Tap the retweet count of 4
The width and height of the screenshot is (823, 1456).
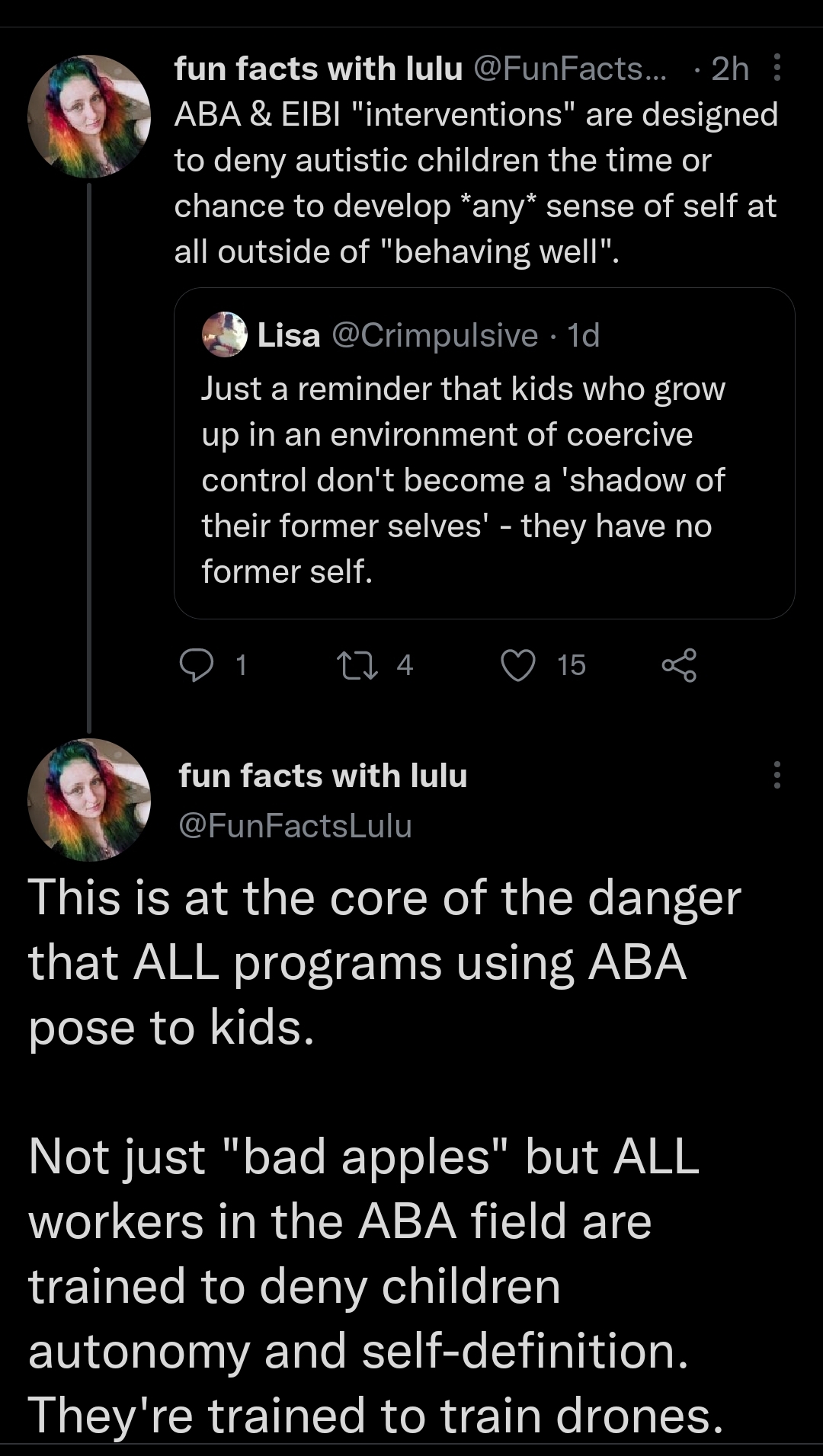[405, 665]
